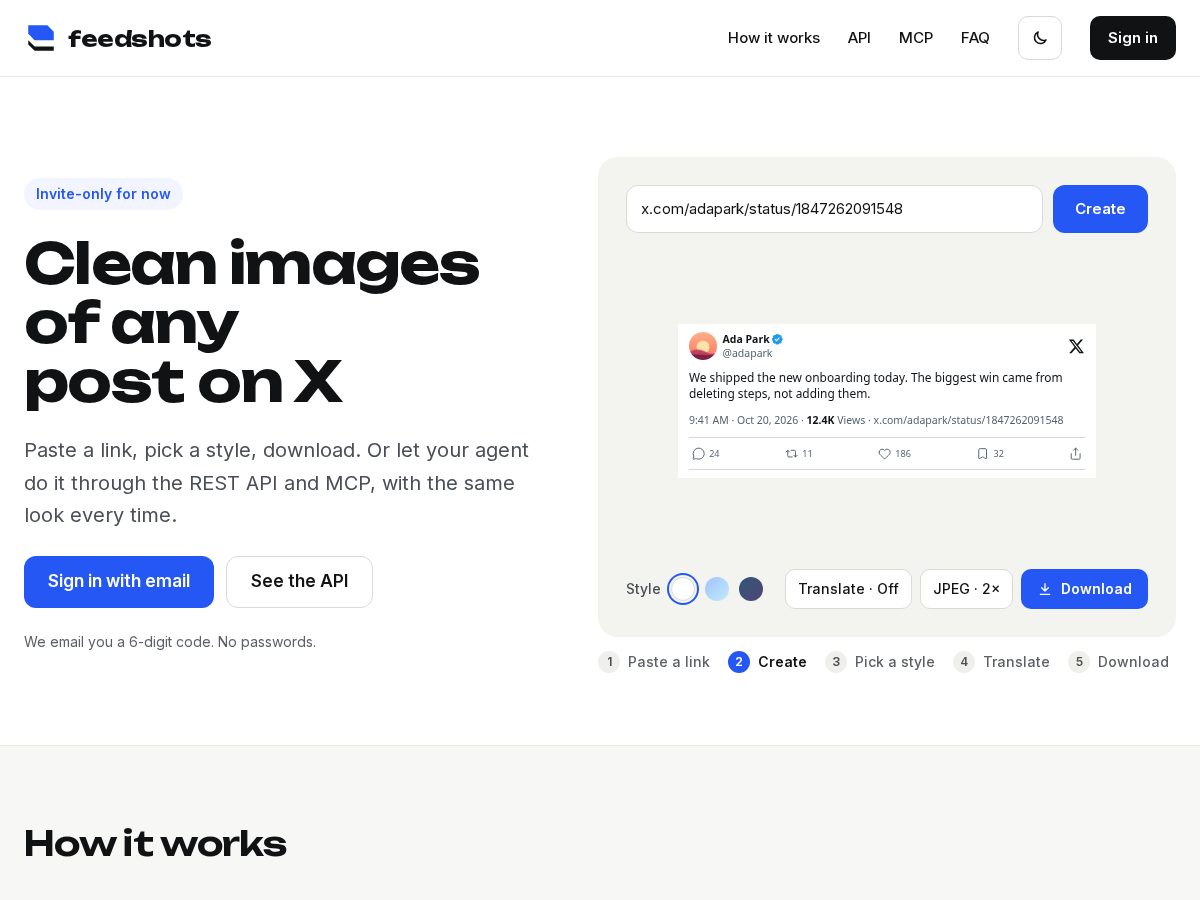Click the X logo in post preview

[1076, 346]
